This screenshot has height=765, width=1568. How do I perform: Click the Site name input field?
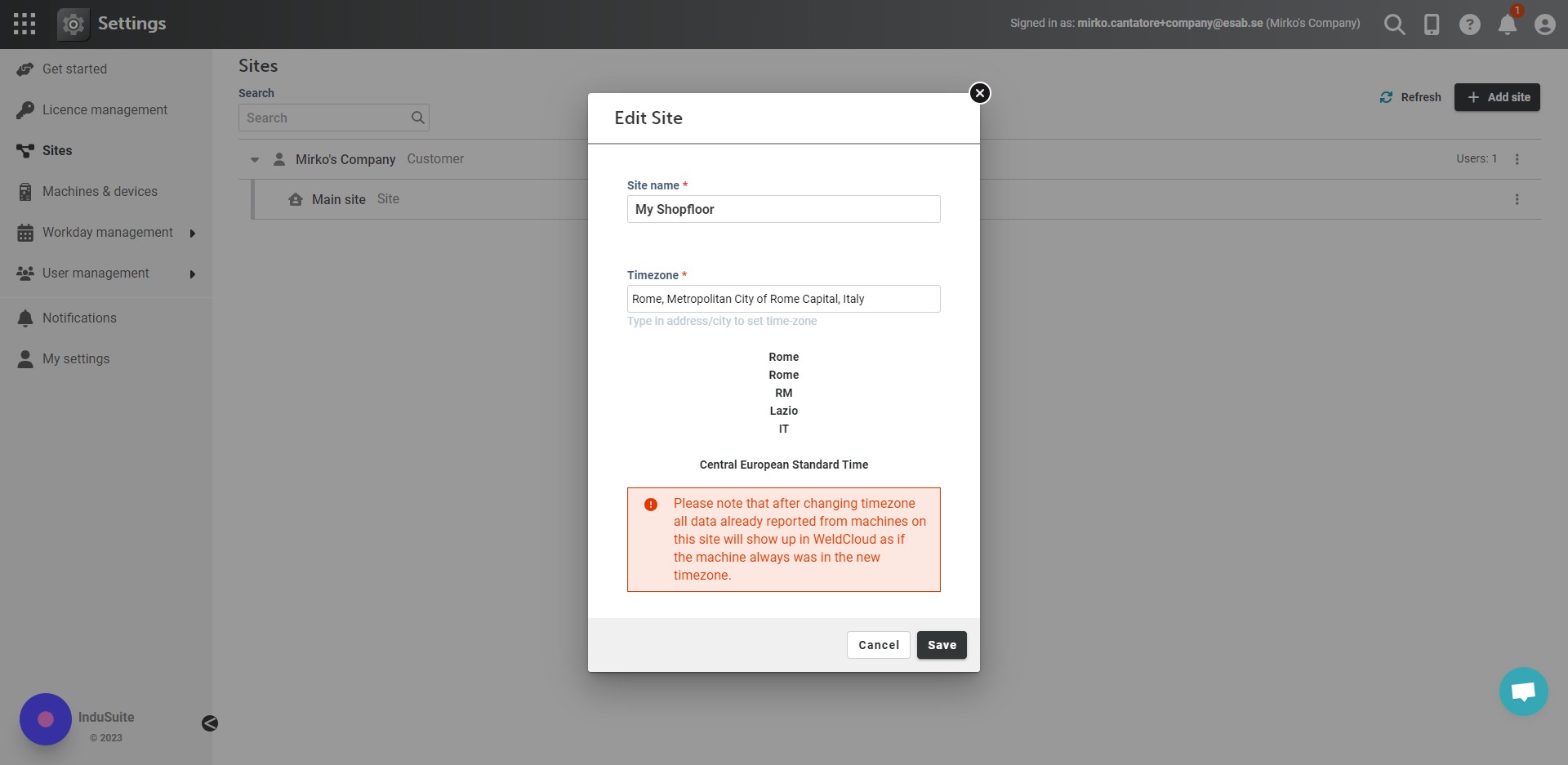coord(784,209)
